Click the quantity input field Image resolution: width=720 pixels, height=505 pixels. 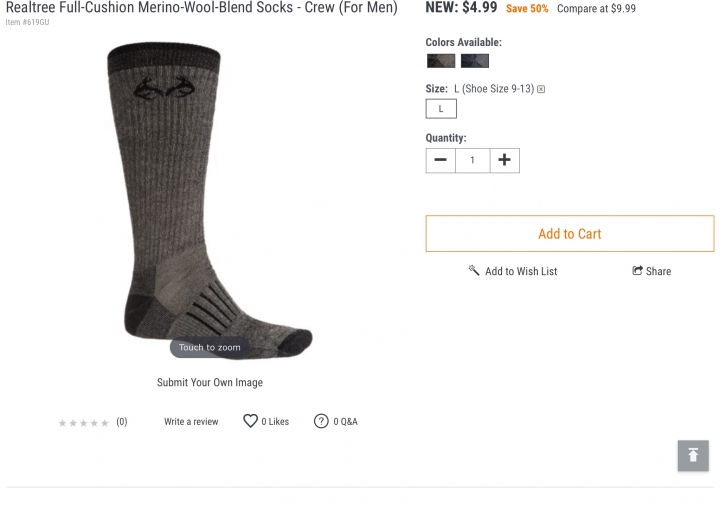pyautogui.click(x=472, y=160)
